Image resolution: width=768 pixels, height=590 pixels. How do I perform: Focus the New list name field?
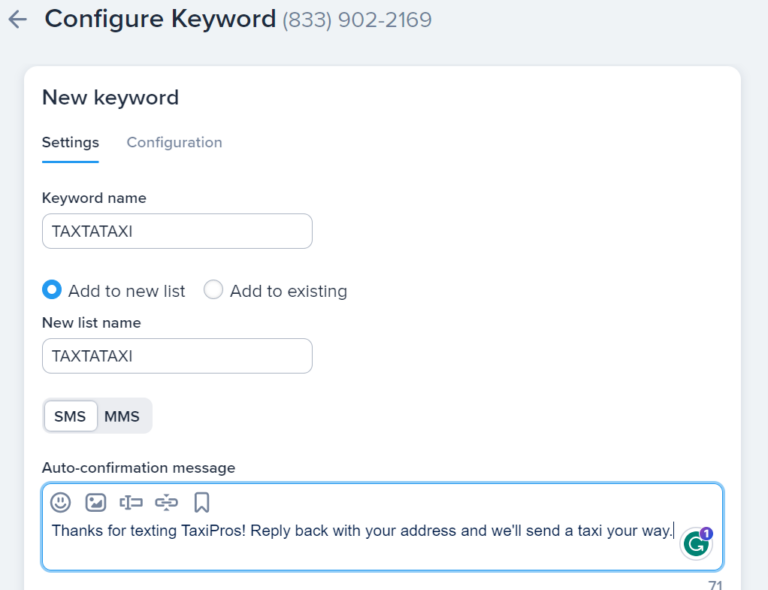coord(177,355)
